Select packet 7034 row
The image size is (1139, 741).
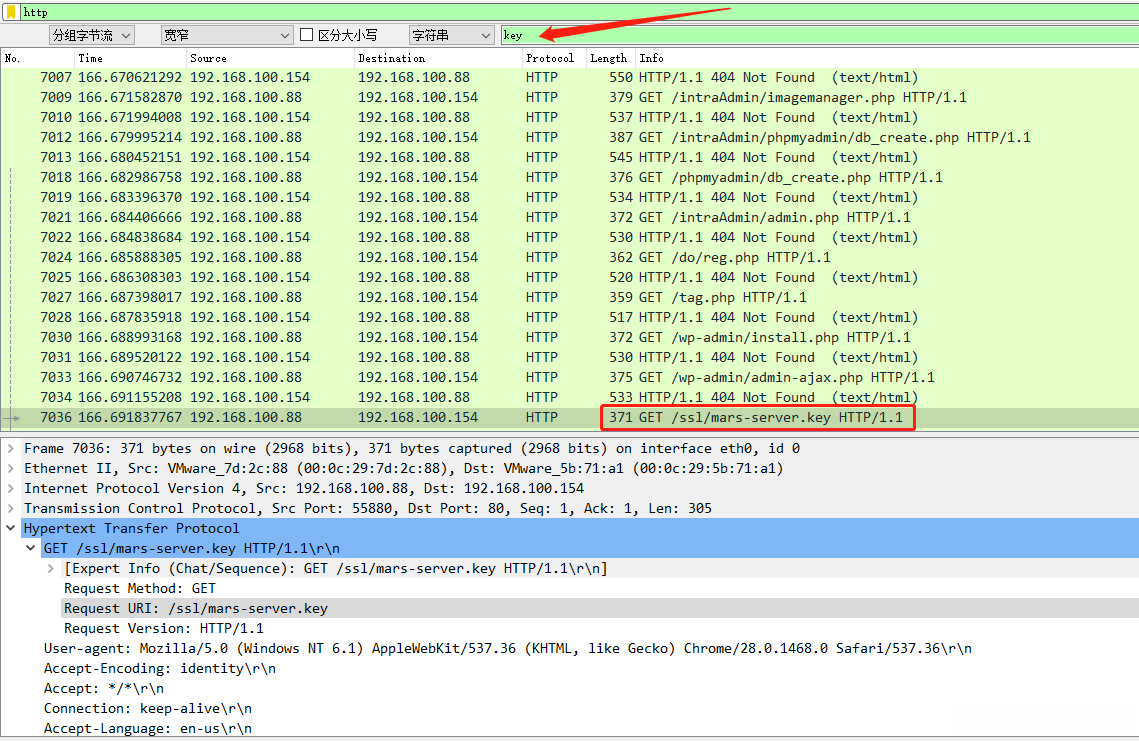coord(570,397)
